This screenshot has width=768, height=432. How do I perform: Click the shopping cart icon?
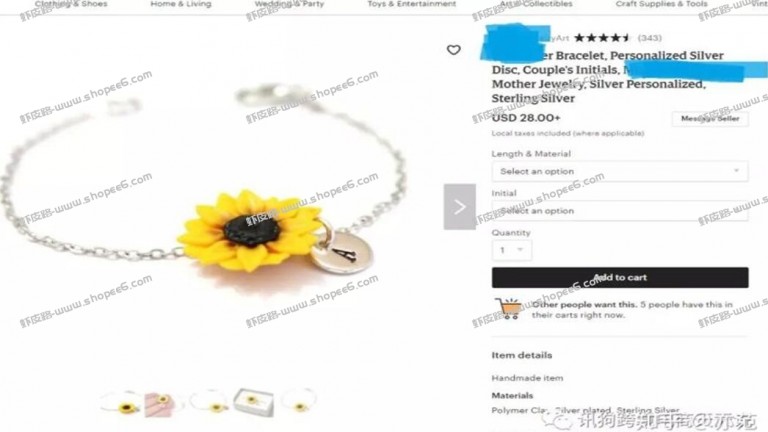(508, 309)
